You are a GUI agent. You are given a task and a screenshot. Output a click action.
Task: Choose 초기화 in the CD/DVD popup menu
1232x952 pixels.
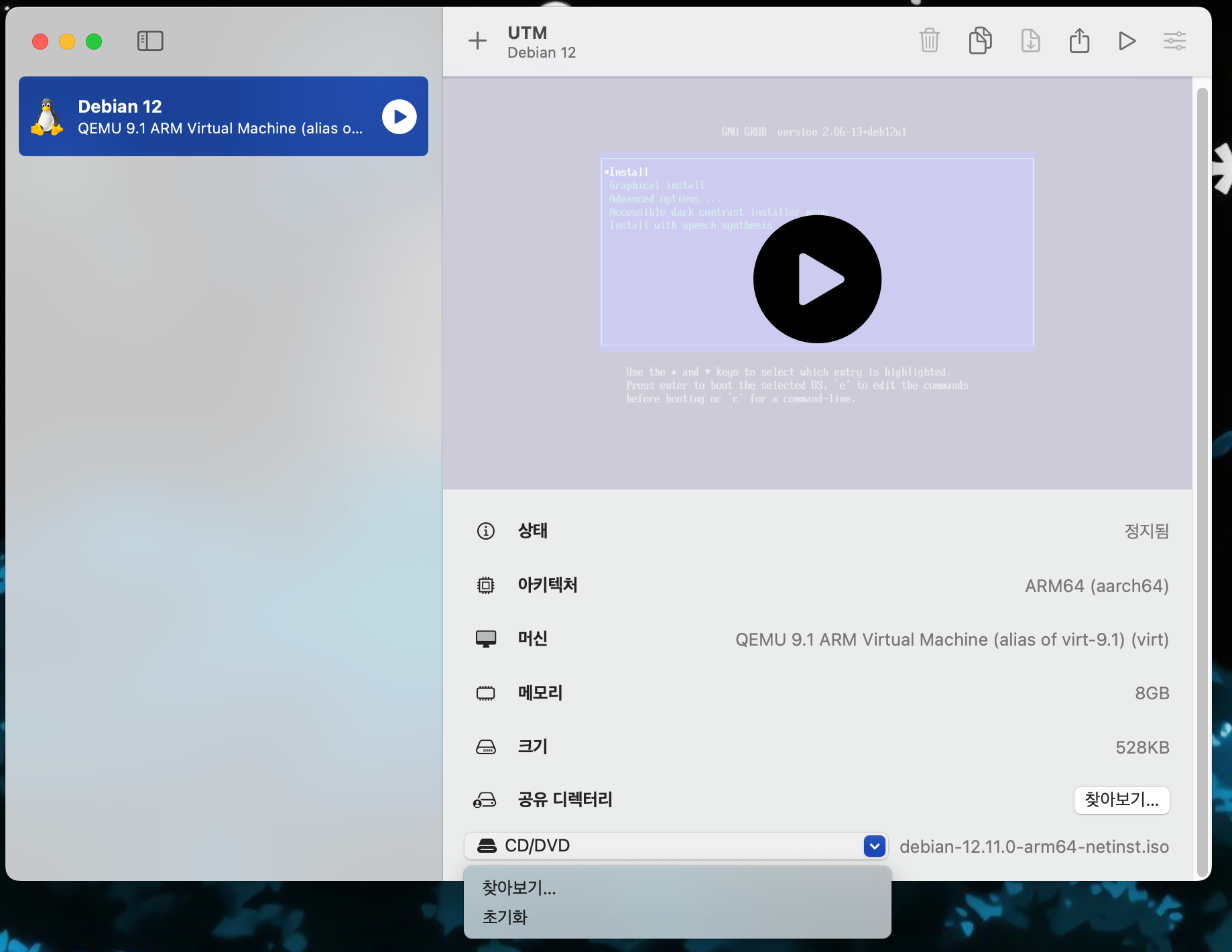pyautogui.click(x=505, y=917)
